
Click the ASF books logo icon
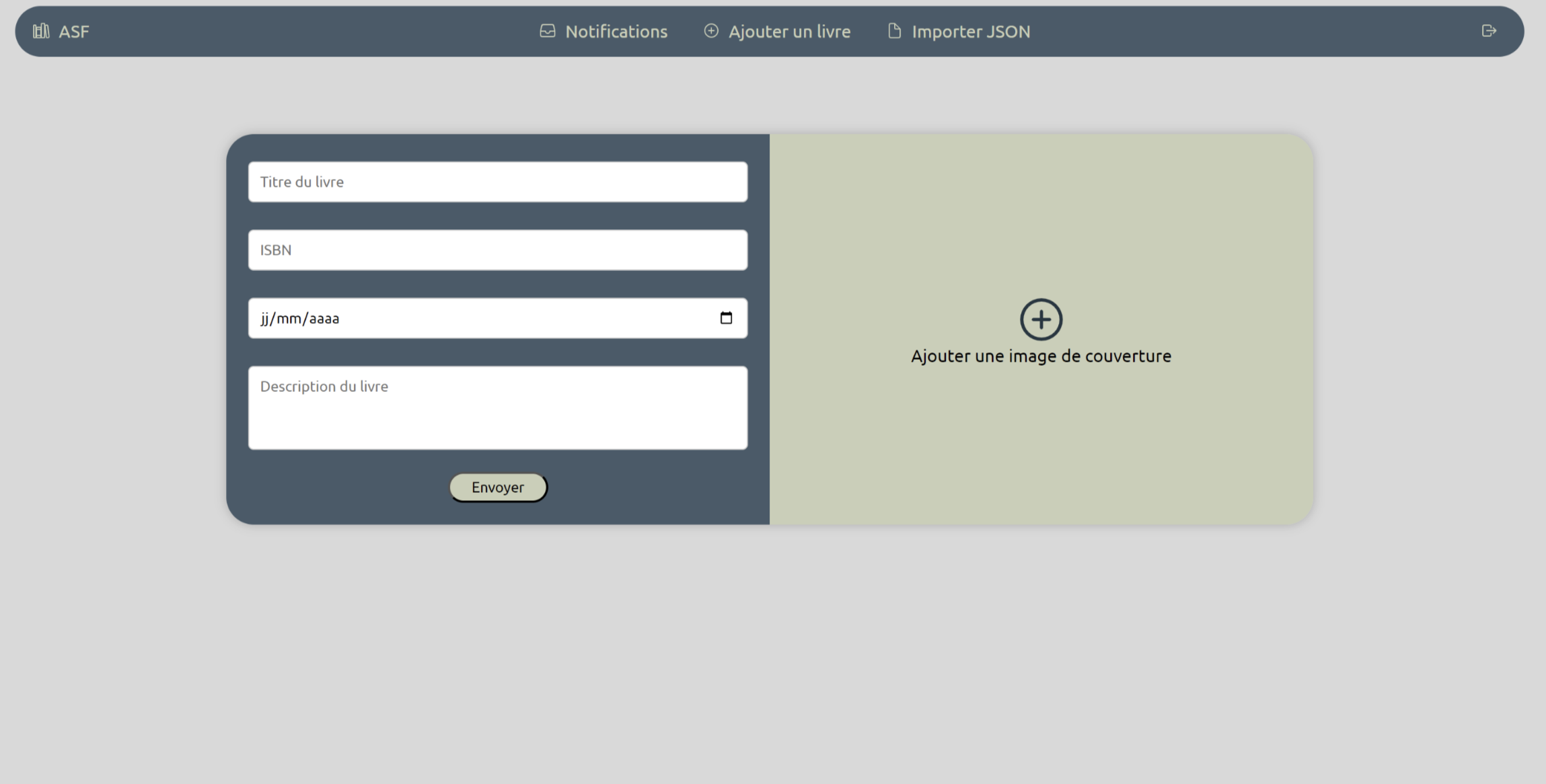point(41,31)
